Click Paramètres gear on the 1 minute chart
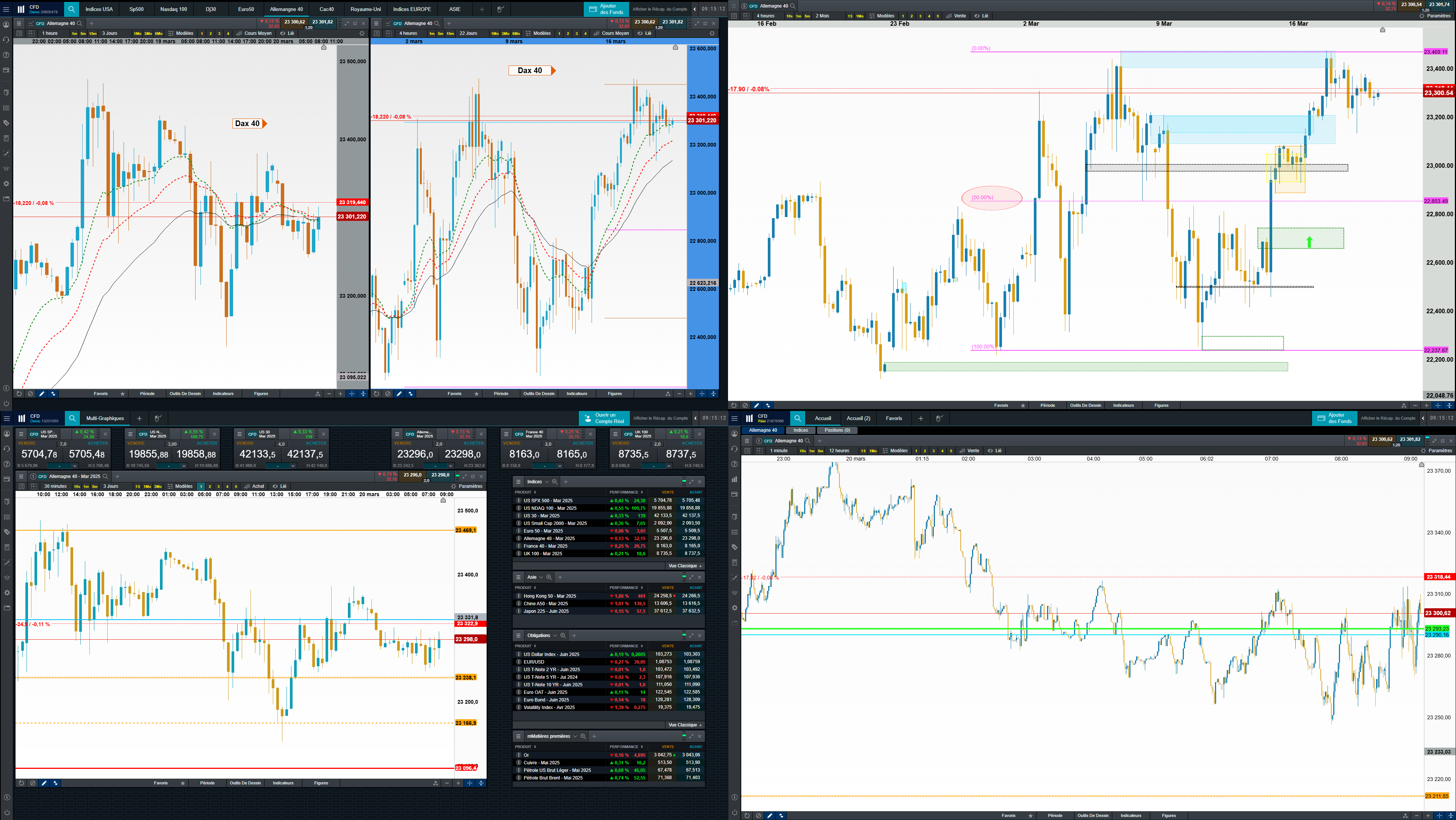Image resolution: width=1456 pixels, height=820 pixels. 1423,451
